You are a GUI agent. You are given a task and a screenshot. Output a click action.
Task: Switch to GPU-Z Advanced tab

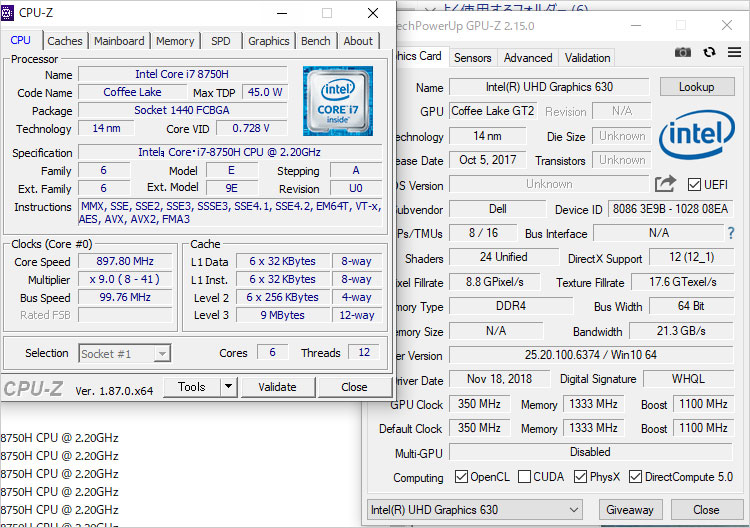pos(528,58)
